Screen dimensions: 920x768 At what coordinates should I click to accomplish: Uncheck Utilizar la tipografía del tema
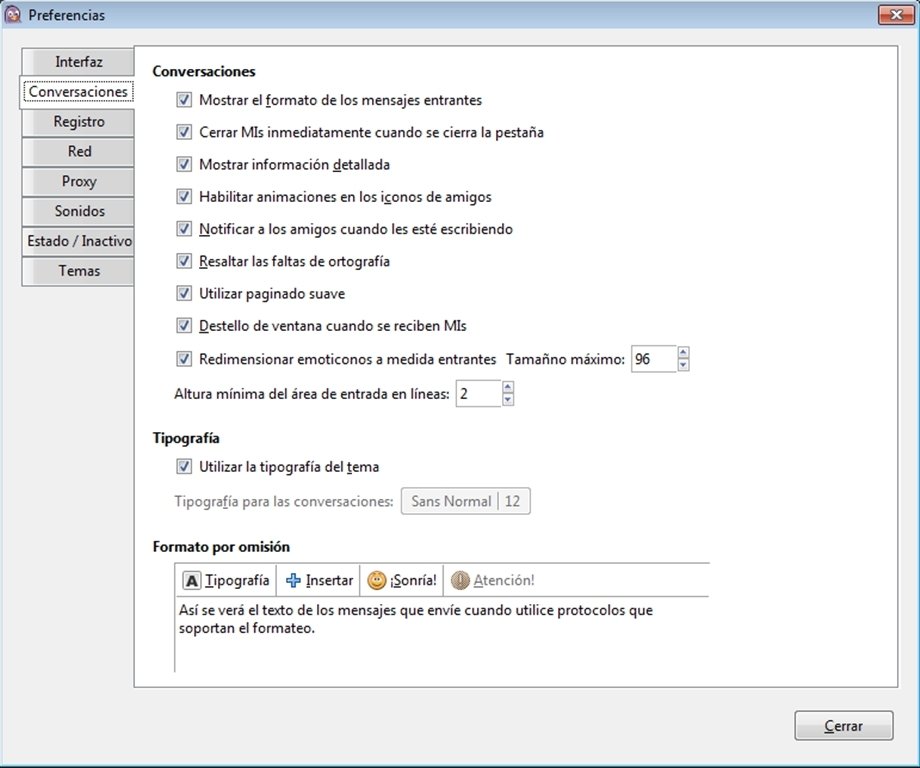click(184, 466)
